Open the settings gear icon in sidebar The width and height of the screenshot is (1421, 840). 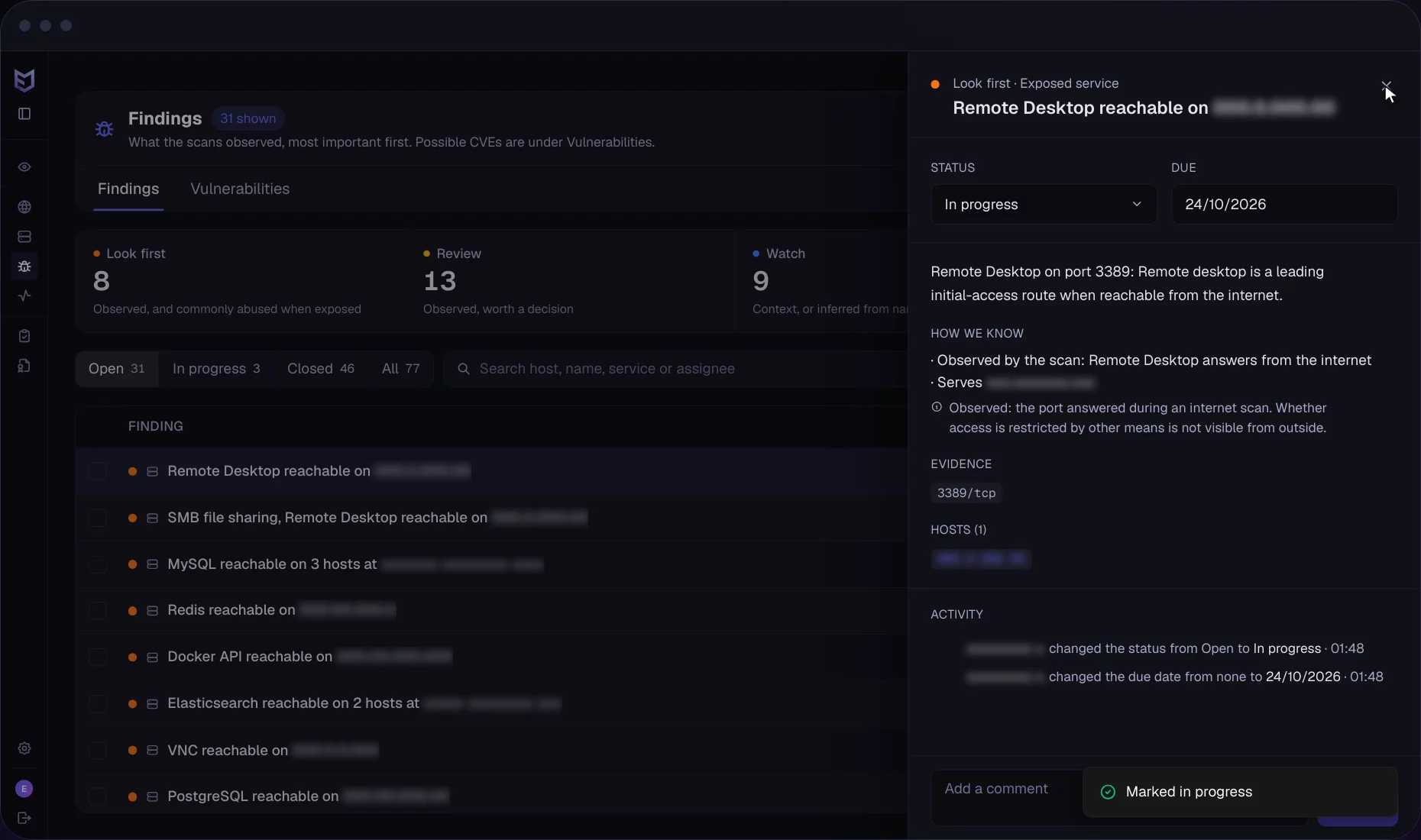[24, 748]
